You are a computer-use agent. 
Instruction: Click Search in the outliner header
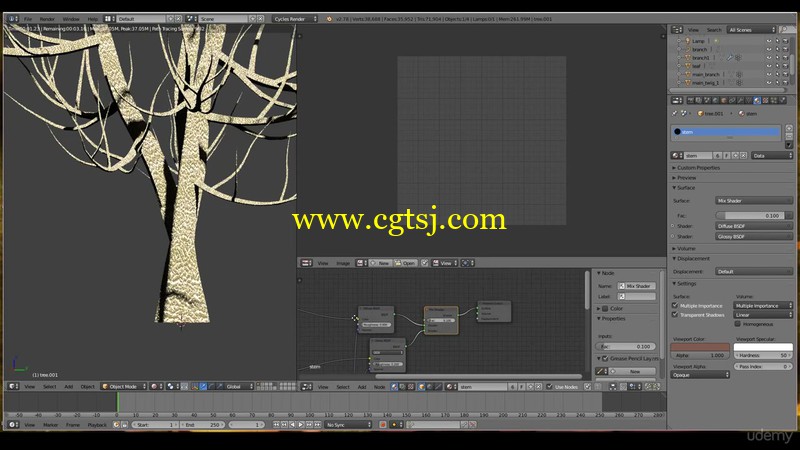pos(714,30)
